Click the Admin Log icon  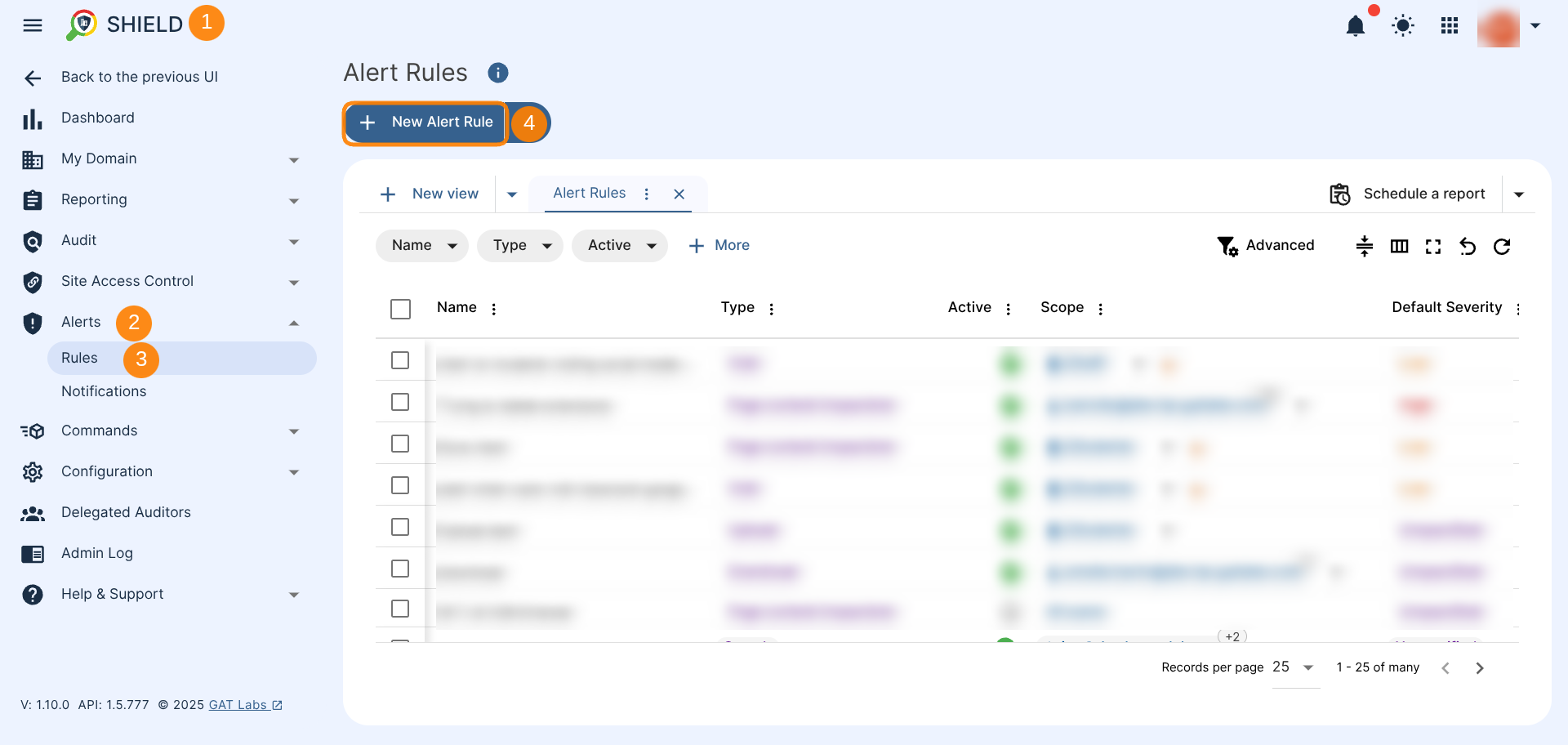(x=33, y=555)
